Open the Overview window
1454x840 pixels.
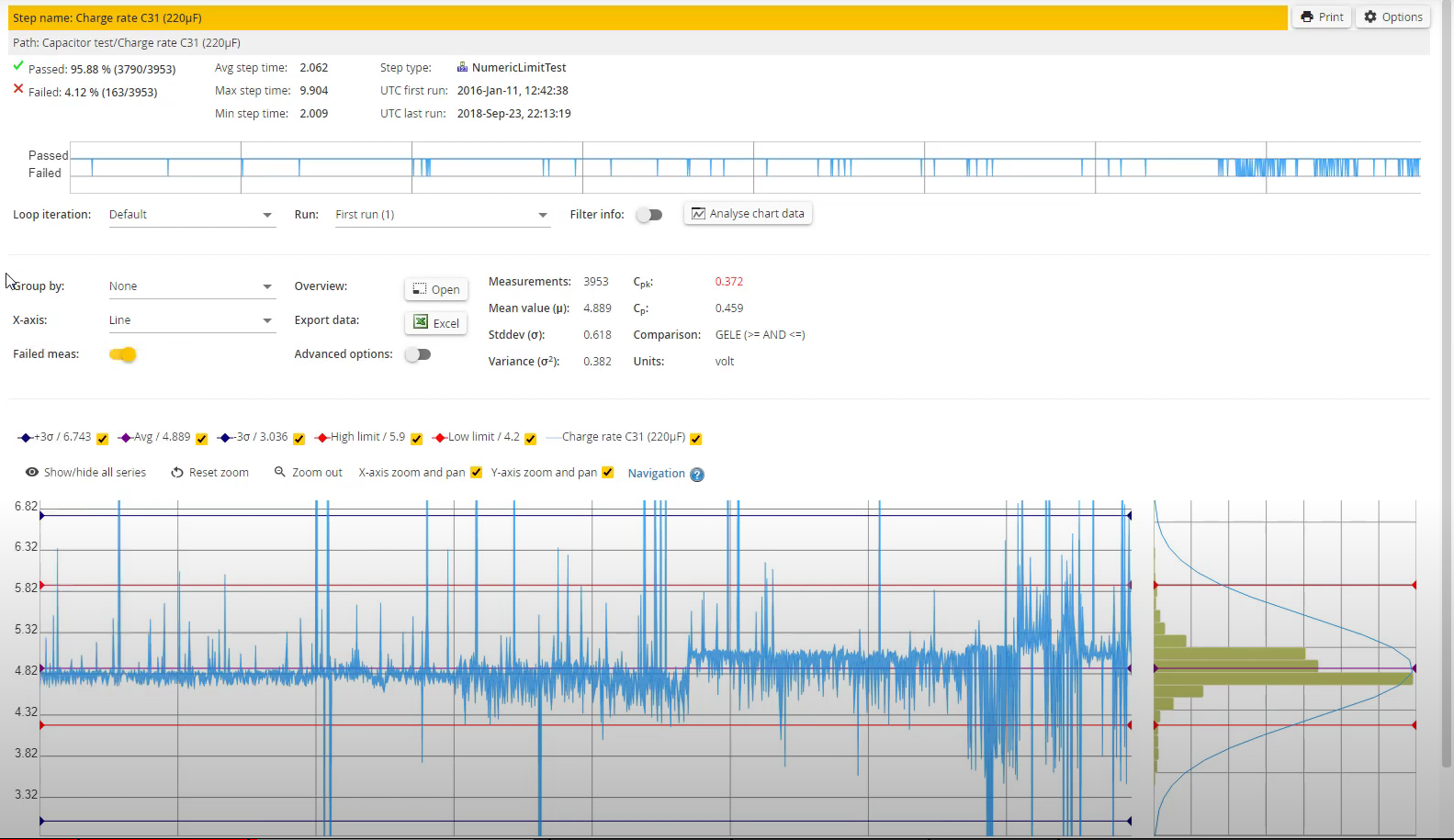point(436,289)
